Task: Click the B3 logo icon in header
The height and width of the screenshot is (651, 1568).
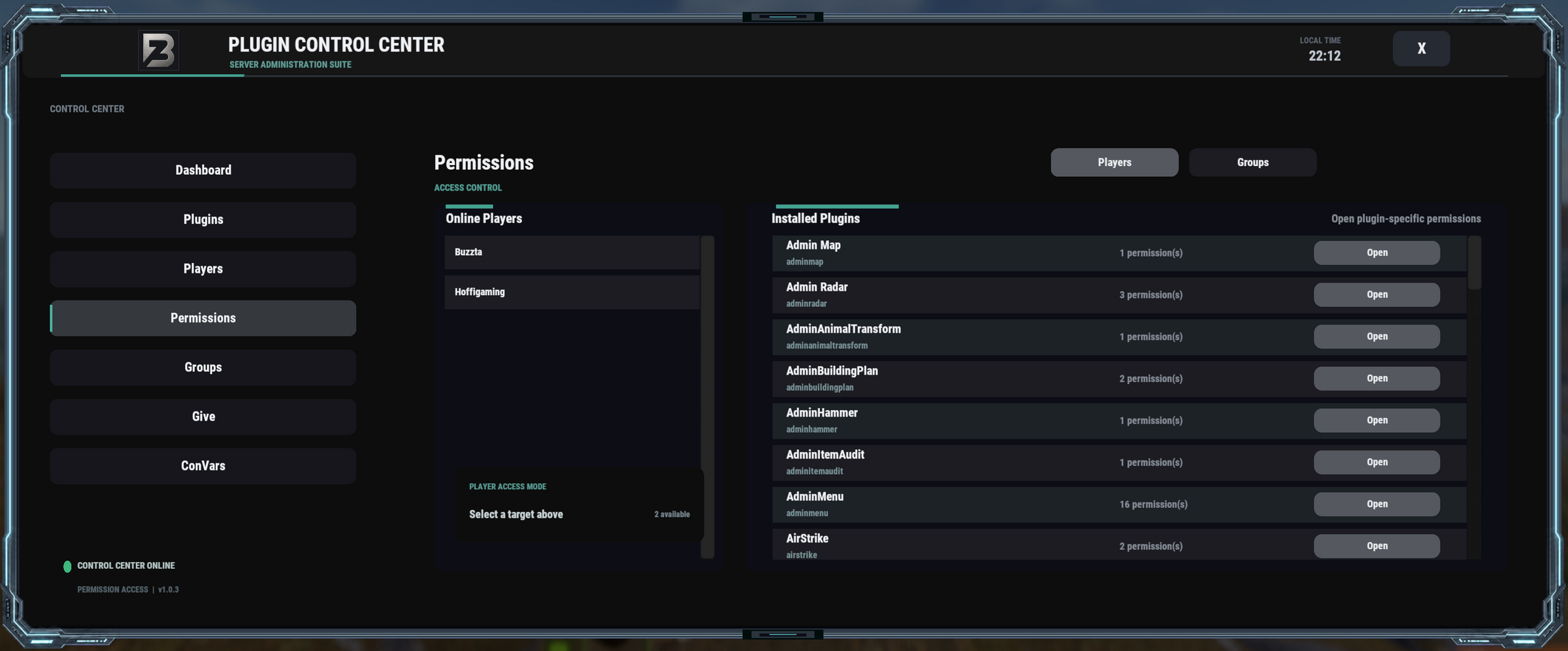Action: coord(159,50)
